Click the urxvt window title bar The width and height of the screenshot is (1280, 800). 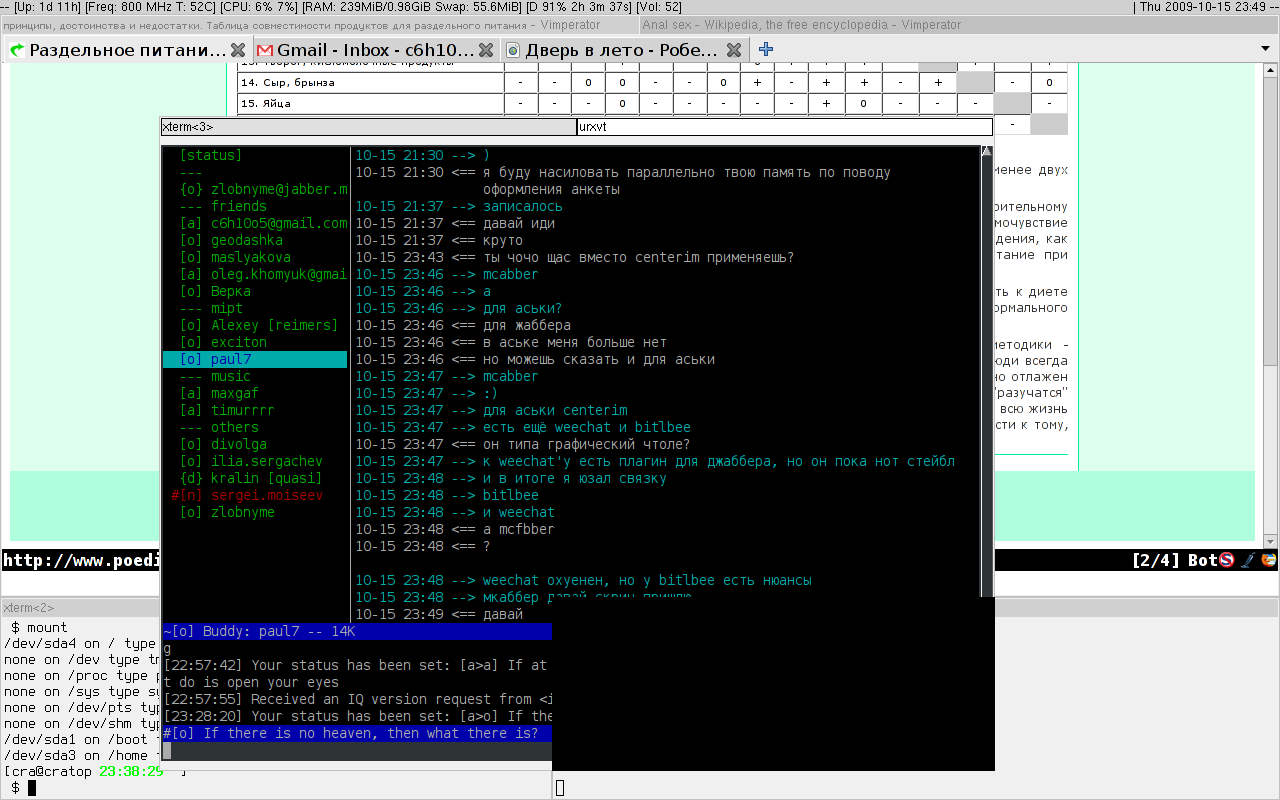pos(784,127)
